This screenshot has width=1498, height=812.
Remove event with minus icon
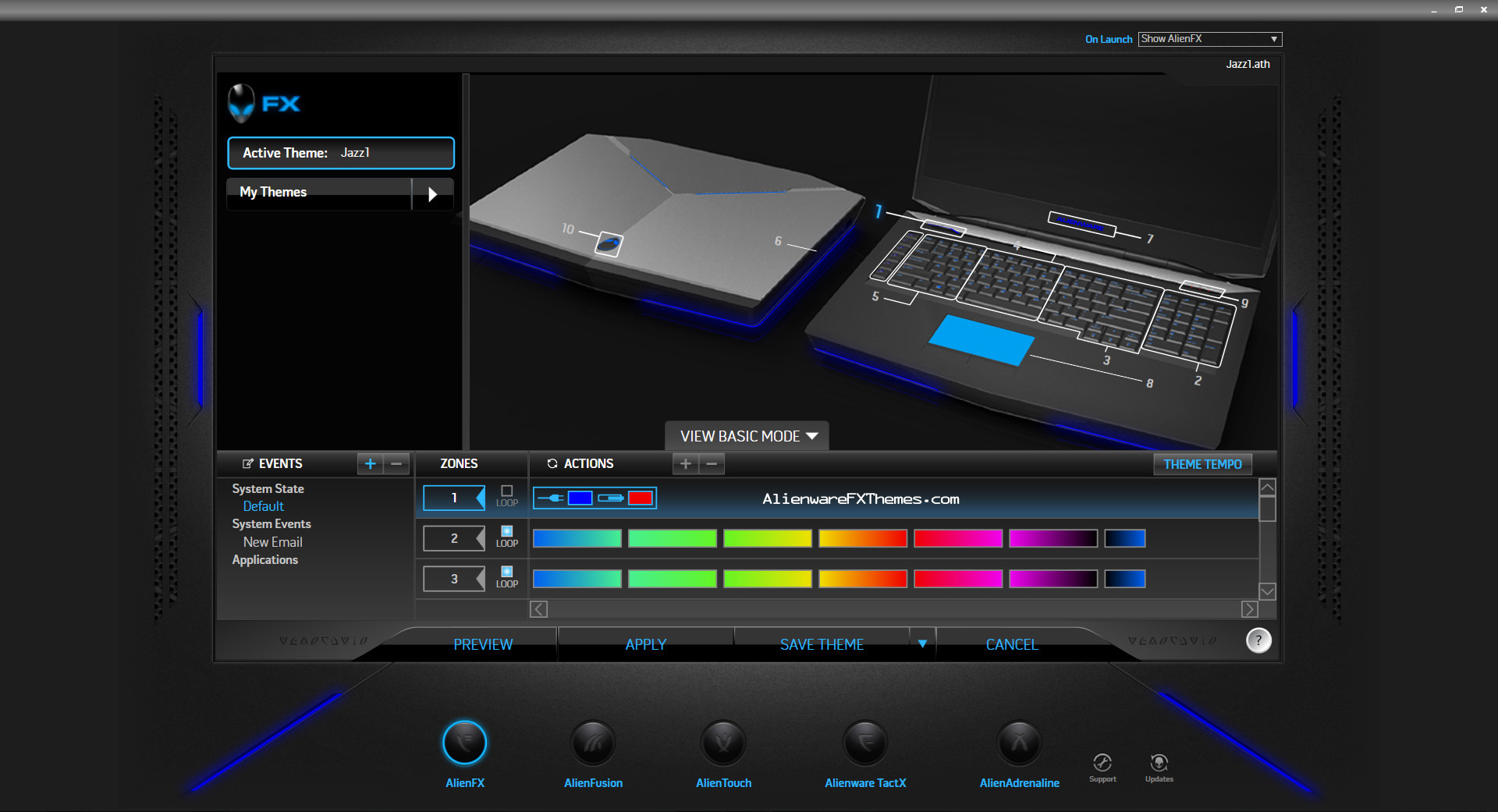click(x=396, y=464)
